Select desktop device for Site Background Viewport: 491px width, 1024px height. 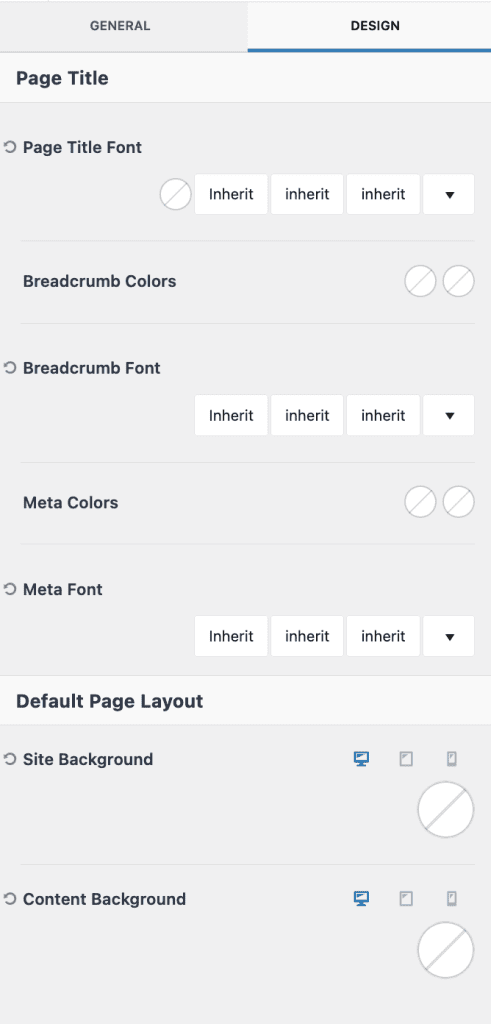click(x=361, y=759)
